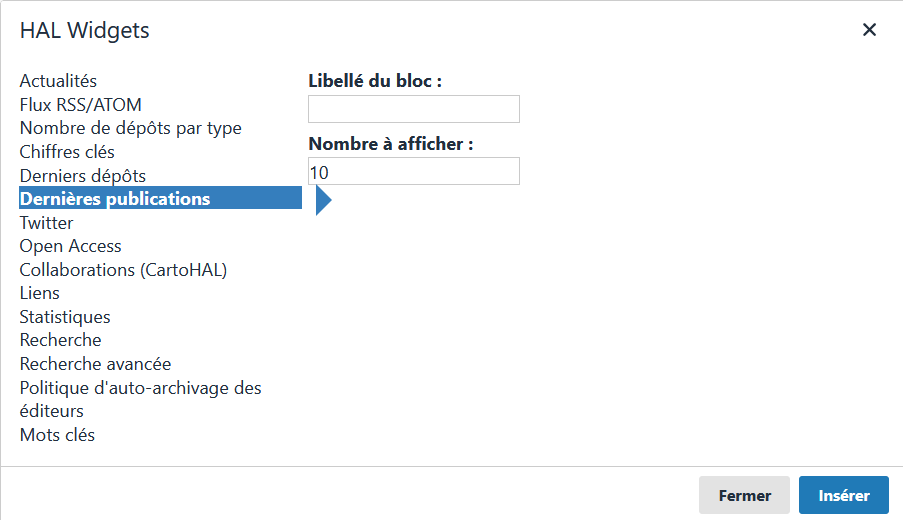This screenshot has height=520, width=903.
Task: Pick the Recherche avancée widget
Action: (95, 364)
